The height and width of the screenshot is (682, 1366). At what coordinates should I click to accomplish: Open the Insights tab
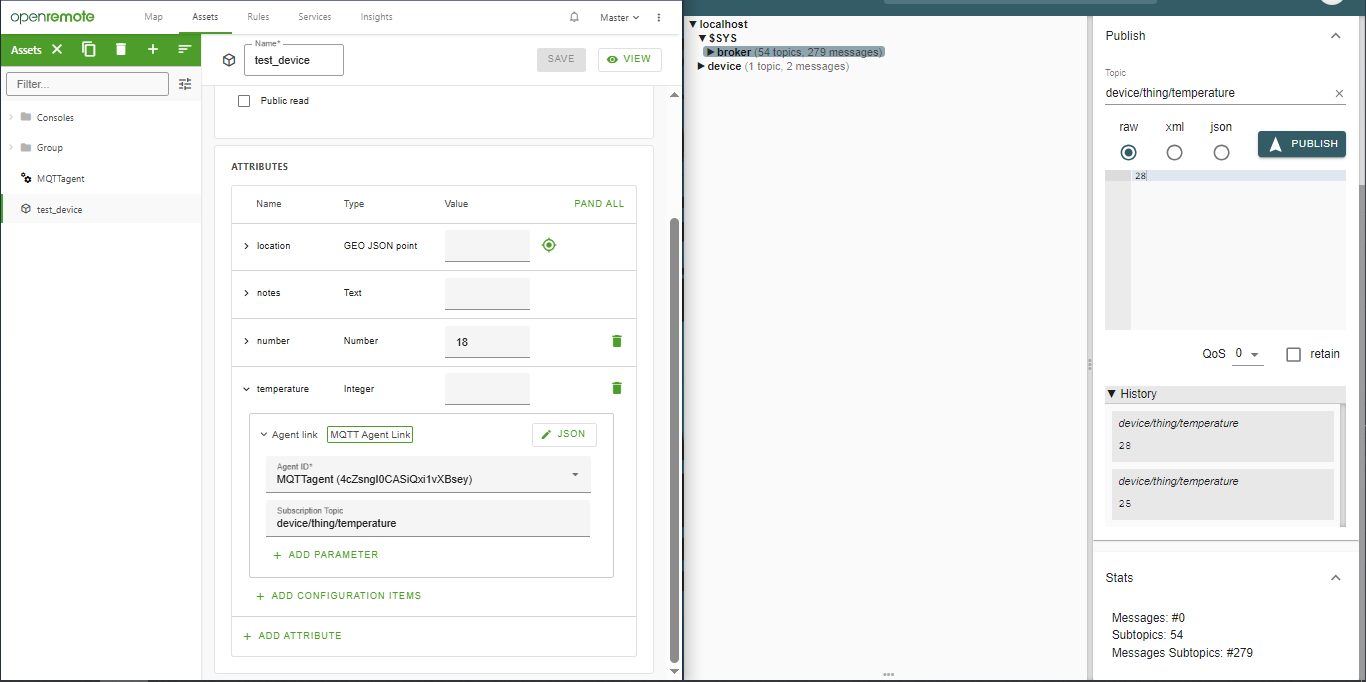click(x=376, y=17)
